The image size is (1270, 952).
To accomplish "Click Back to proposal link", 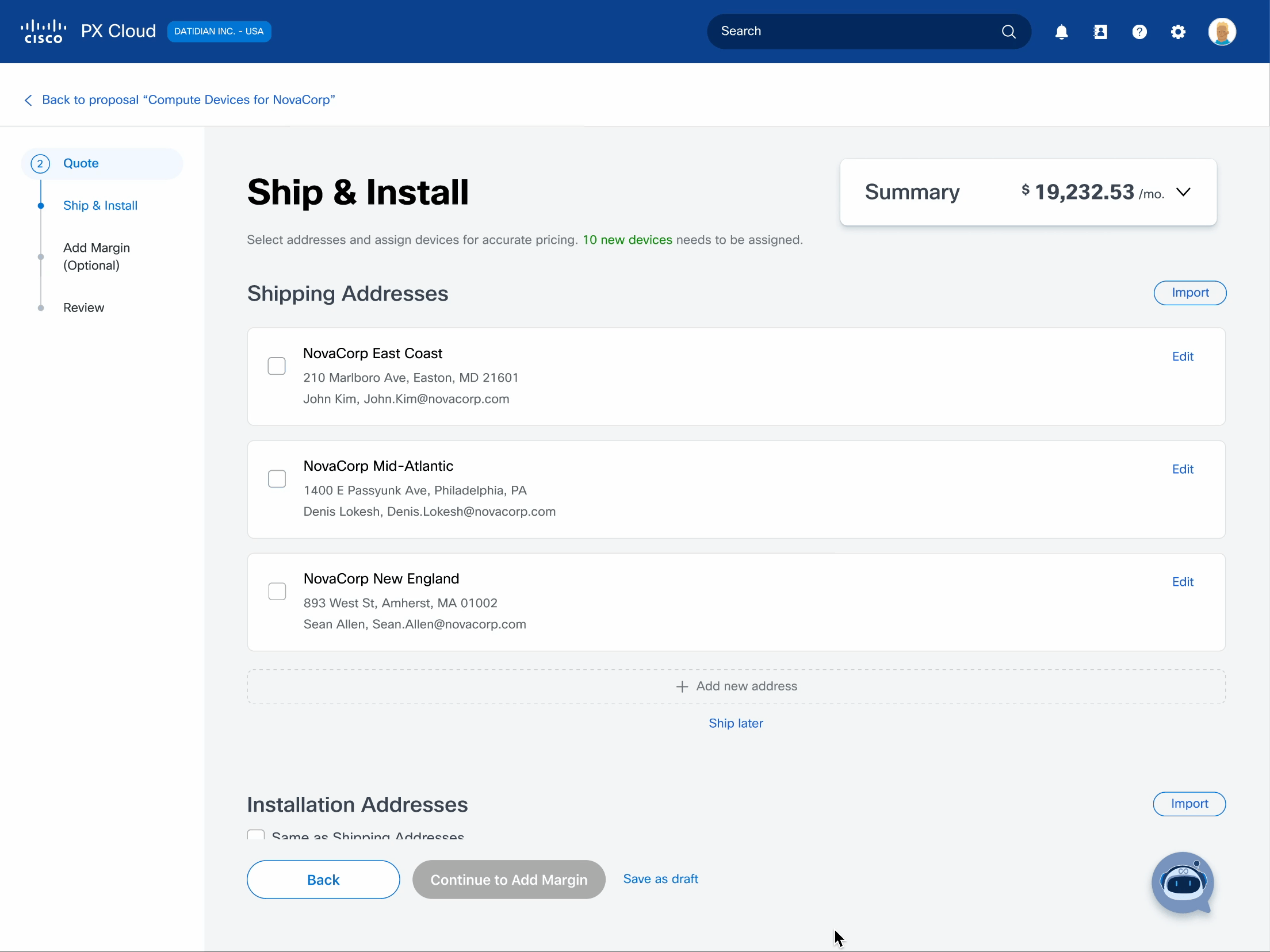I will [189, 100].
